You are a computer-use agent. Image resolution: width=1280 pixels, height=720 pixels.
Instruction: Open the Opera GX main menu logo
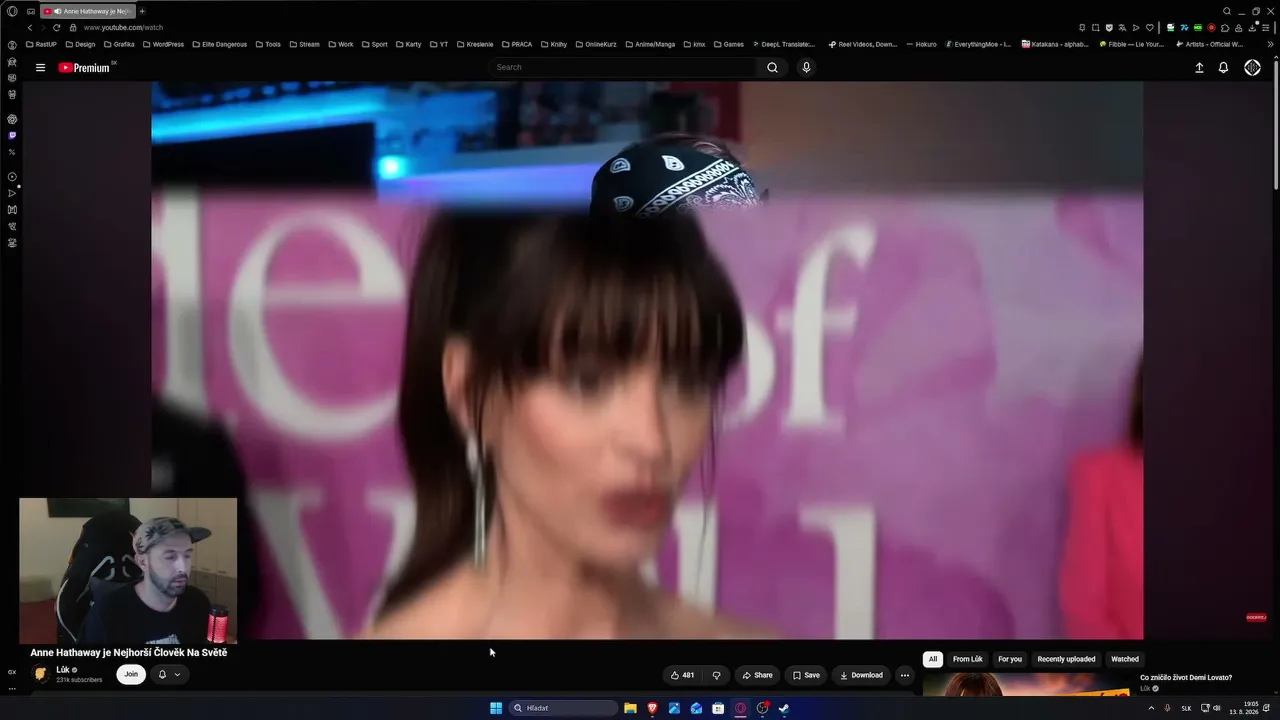[x=12, y=11]
